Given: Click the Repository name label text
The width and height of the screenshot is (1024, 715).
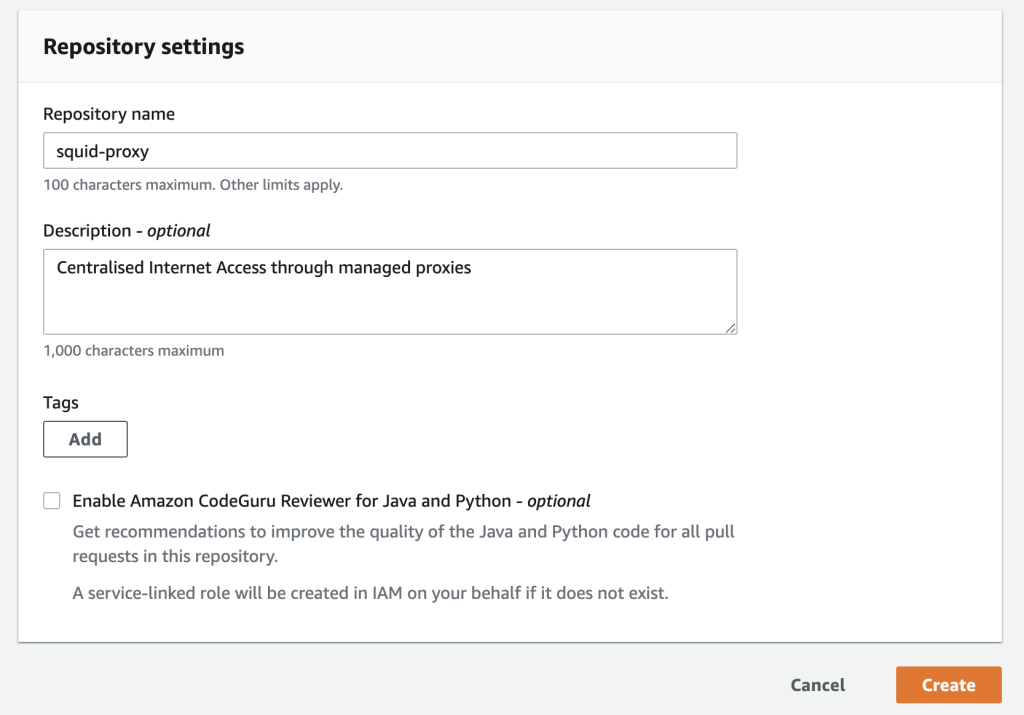Looking at the screenshot, I should click(x=109, y=114).
